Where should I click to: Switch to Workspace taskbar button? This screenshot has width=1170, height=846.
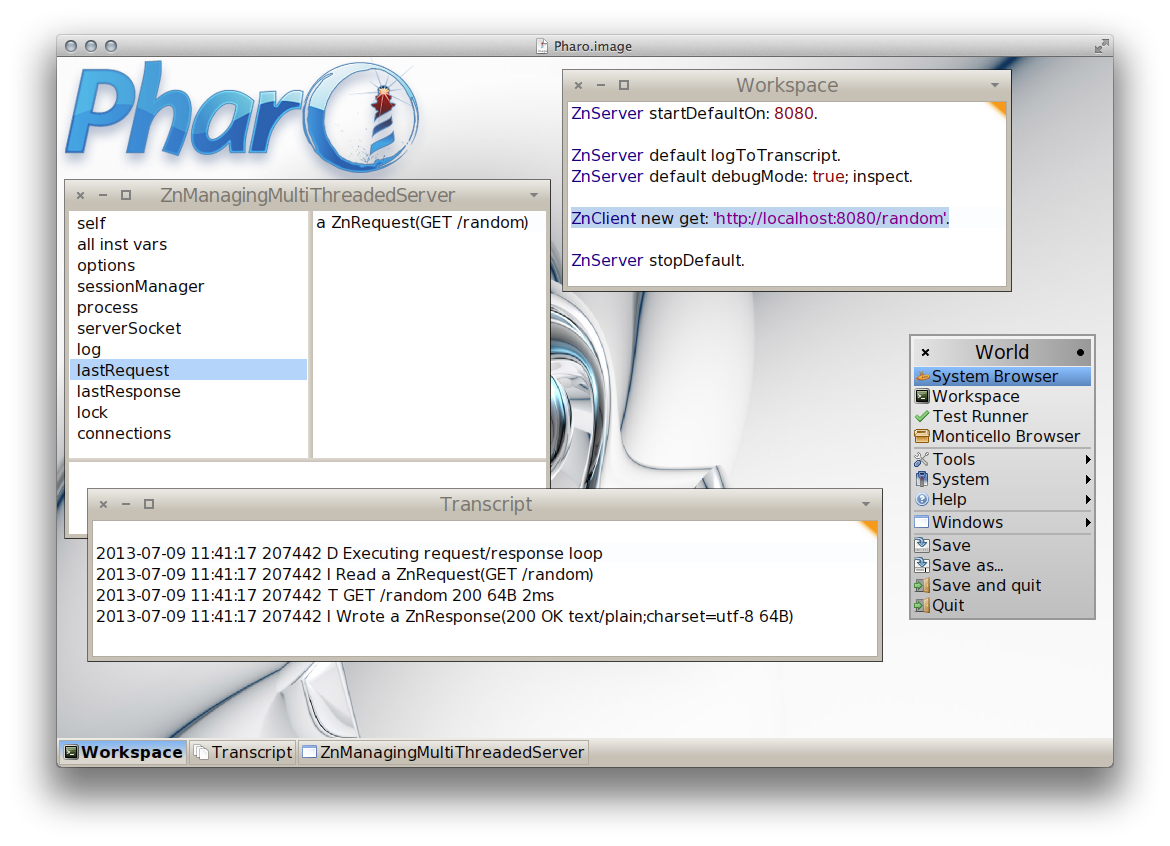[123, 752]
